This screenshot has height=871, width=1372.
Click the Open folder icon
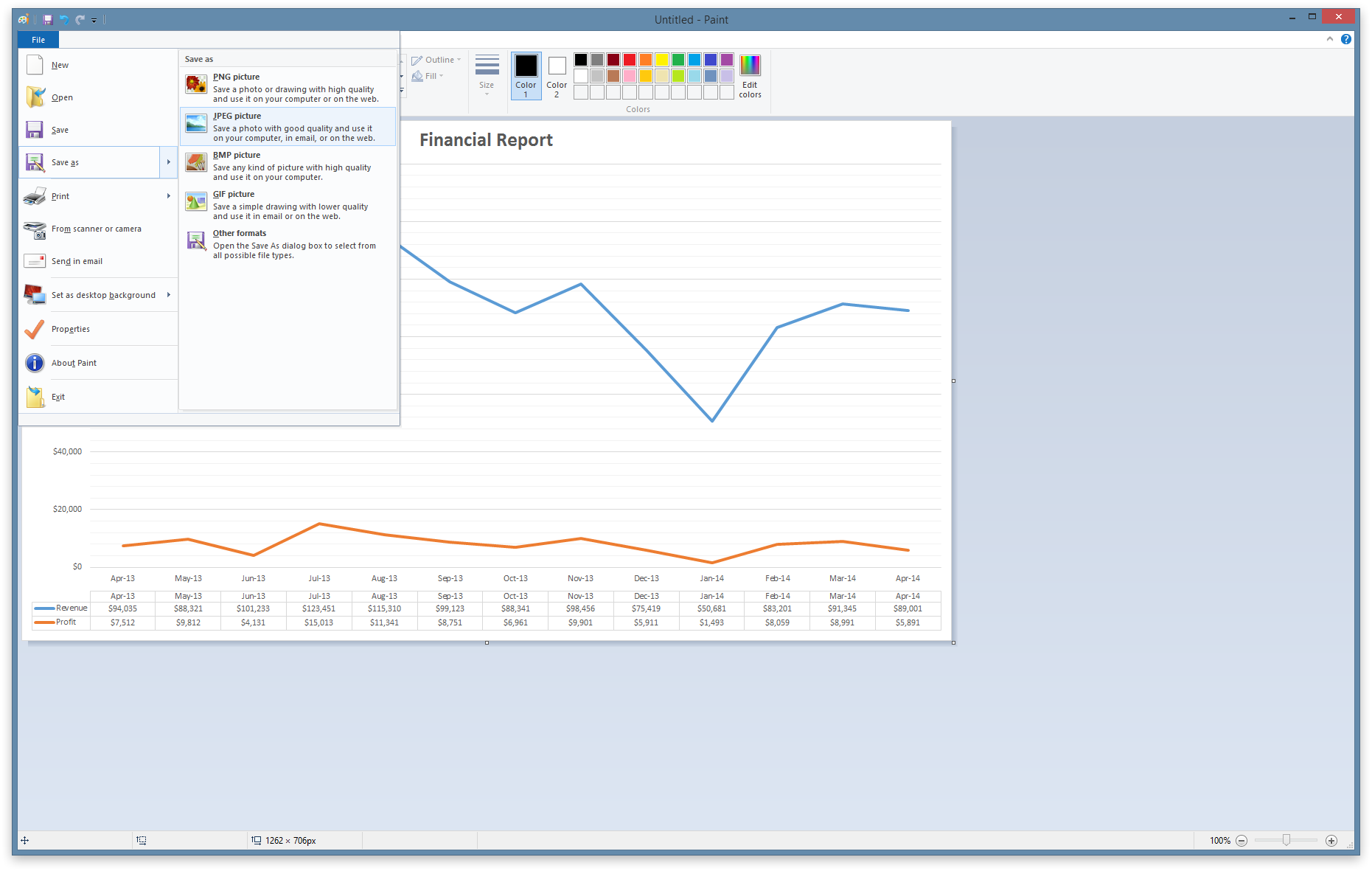[35, 97]
